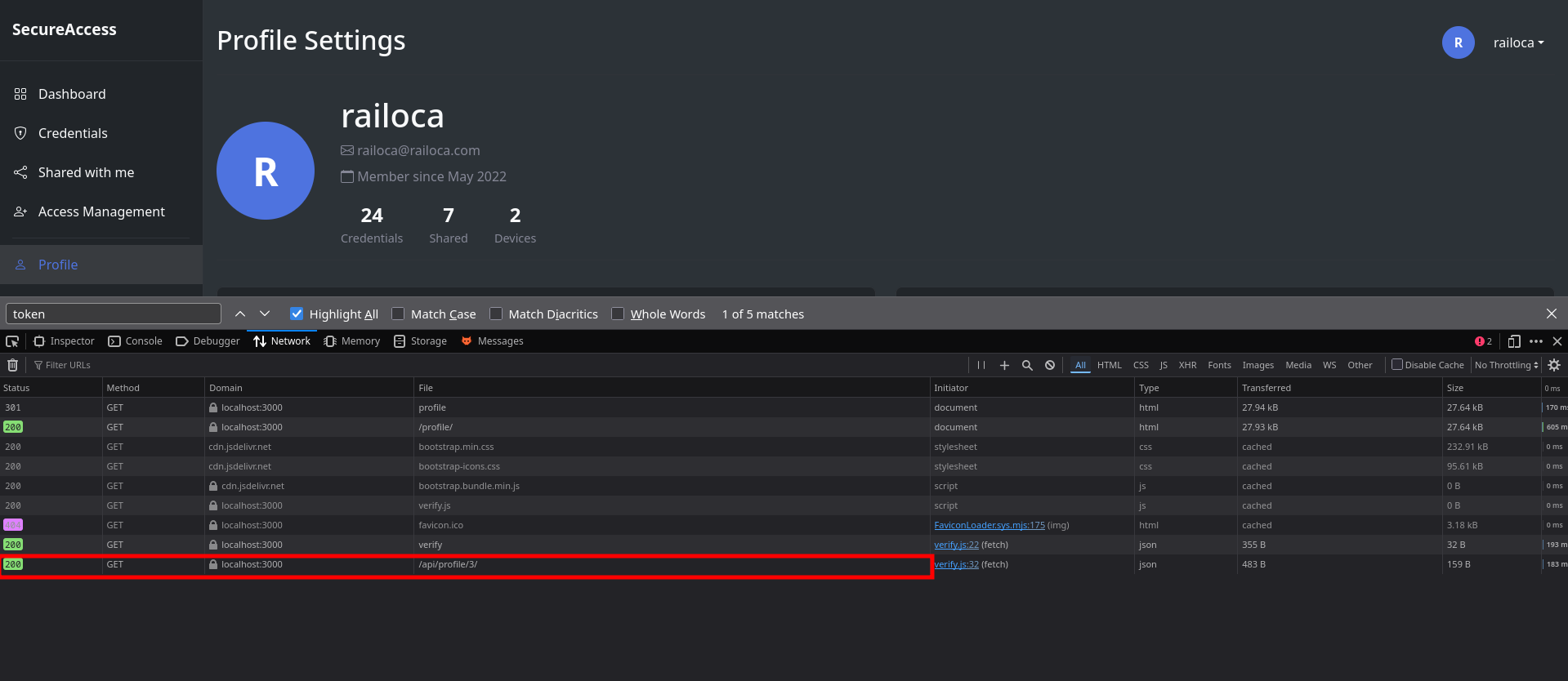Toggle responsive design mode icon

click(x=1514, y=341)
